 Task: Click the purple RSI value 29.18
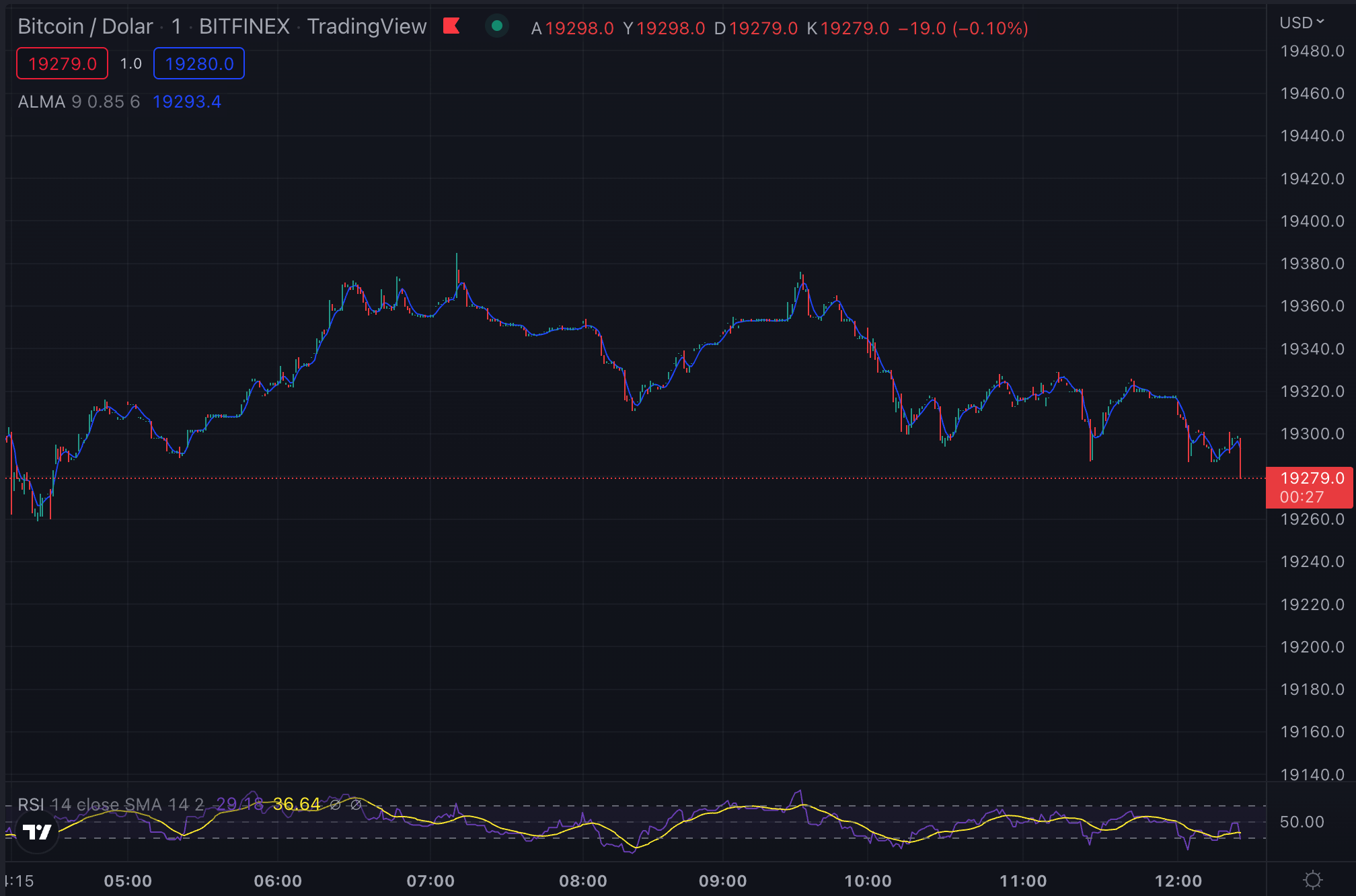click(239, 805)
